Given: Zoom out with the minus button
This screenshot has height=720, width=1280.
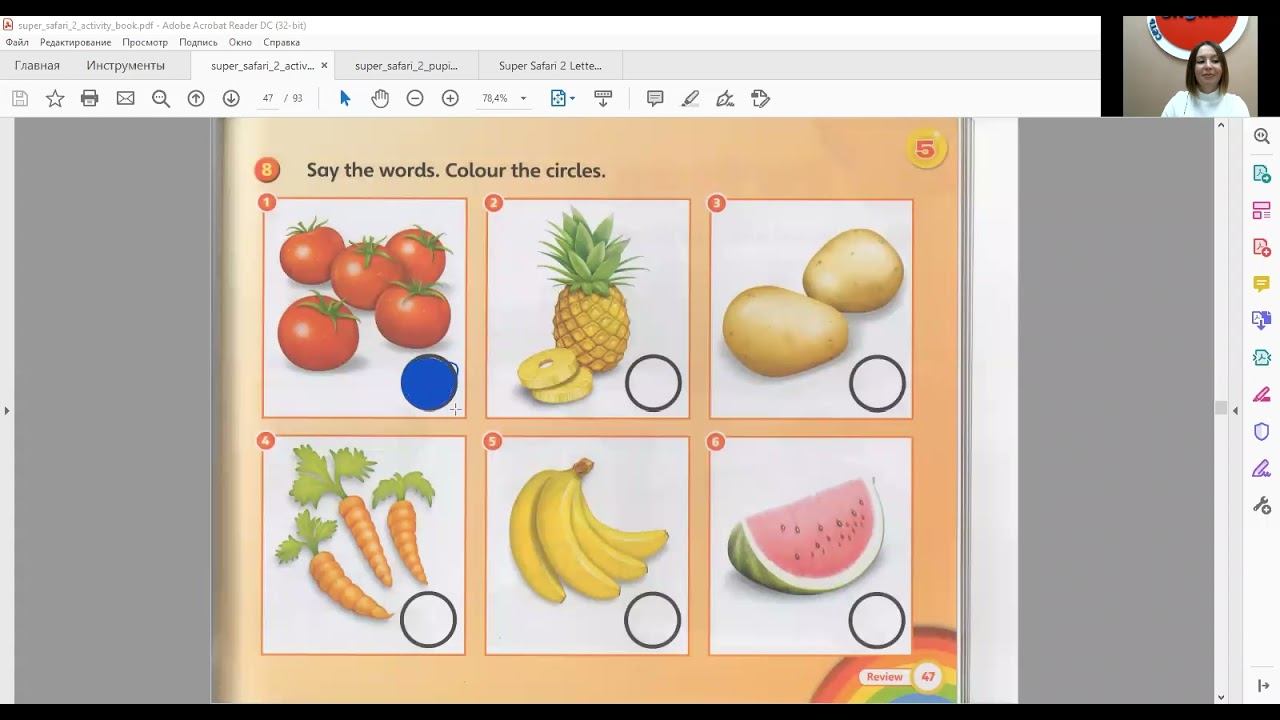Looking at the screenshot, I should point(415,98).
